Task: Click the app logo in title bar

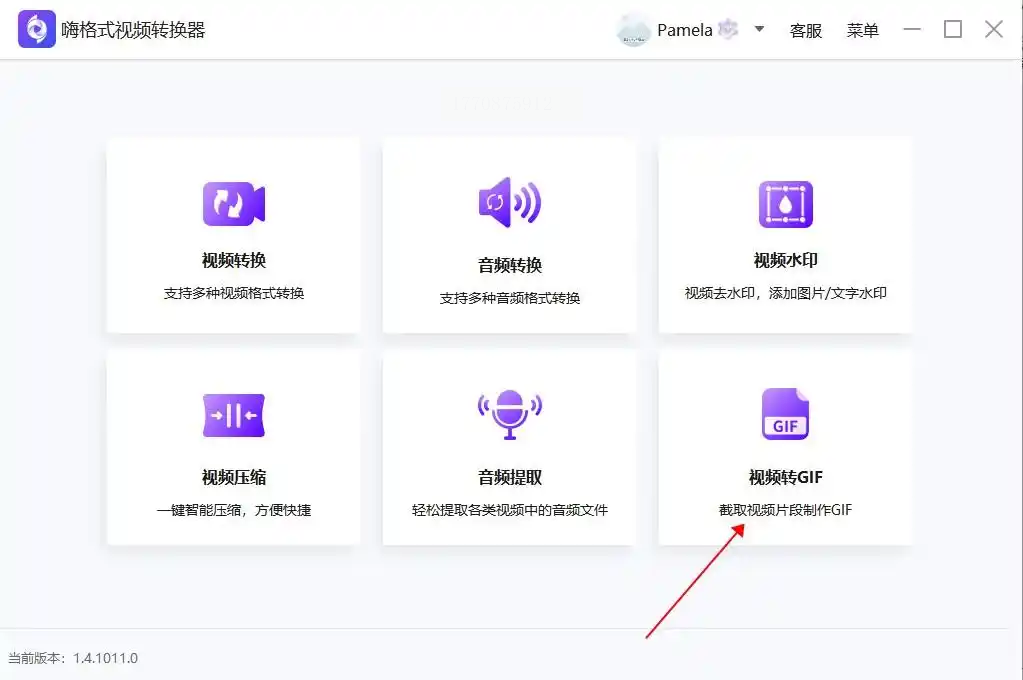Action: click(x=37, y=29)
